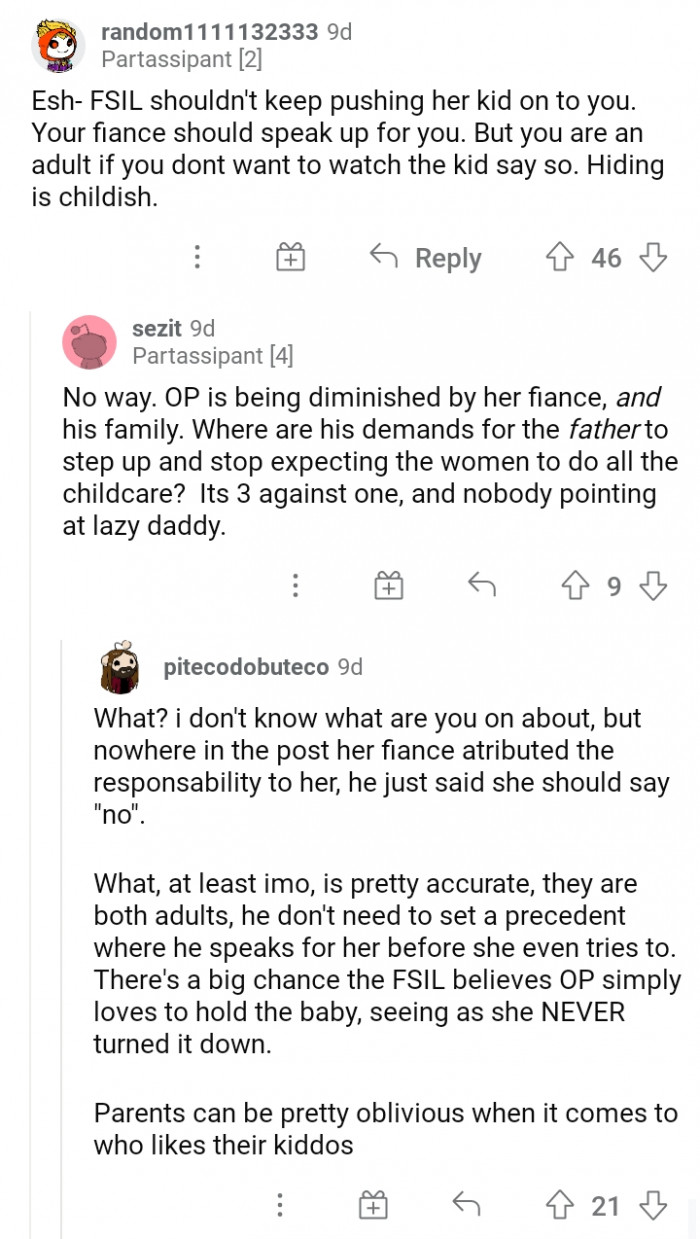This screenshot has height=1239, width=700.
Task: Upvote pitecodobuteco's comment
Action: (x=559, y=1206)
